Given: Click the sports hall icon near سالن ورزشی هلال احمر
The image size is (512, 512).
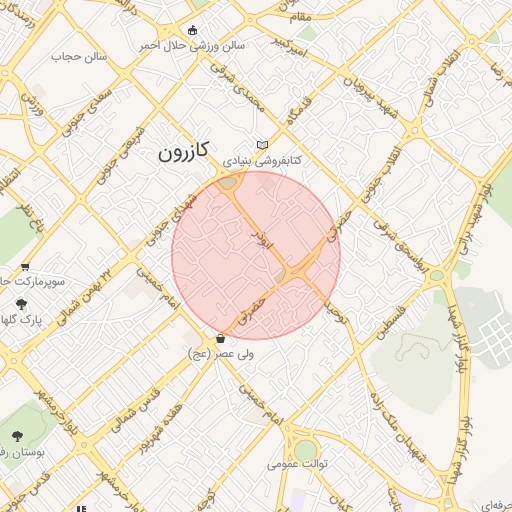Looking at the screenshot, I should (x=192, y=31).
